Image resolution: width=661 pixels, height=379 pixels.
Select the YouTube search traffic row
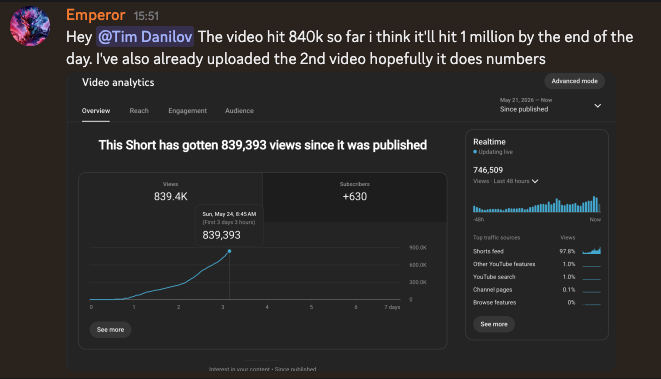(x=537, y=277)
